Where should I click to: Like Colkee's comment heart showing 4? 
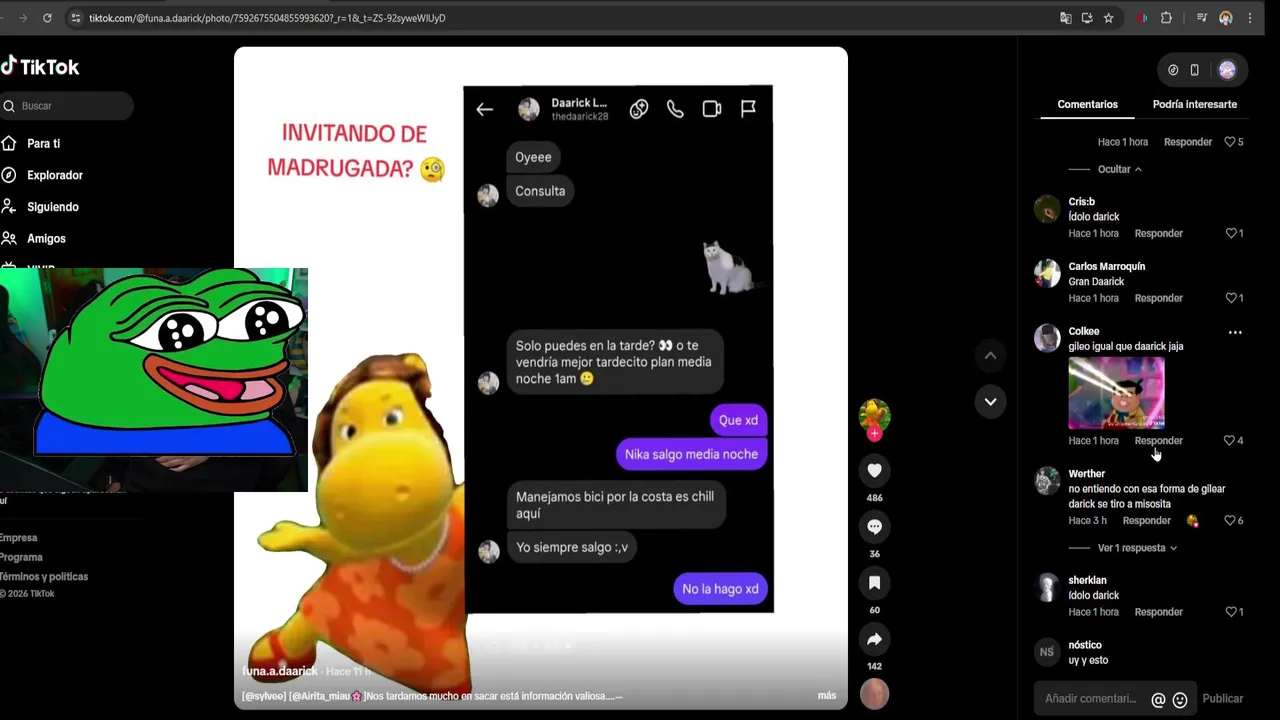point(1230,440)
